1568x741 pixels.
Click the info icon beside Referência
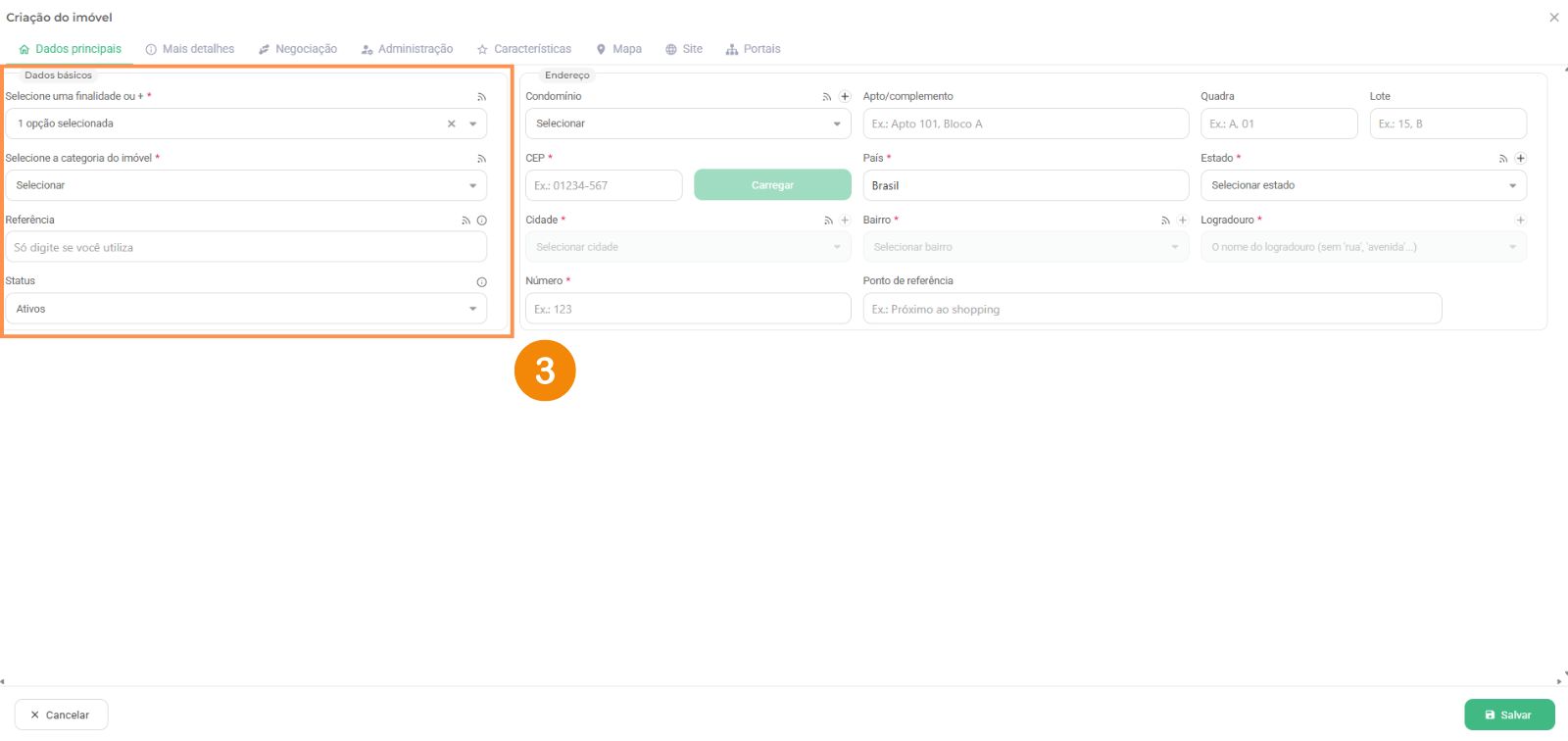(481, 221)
